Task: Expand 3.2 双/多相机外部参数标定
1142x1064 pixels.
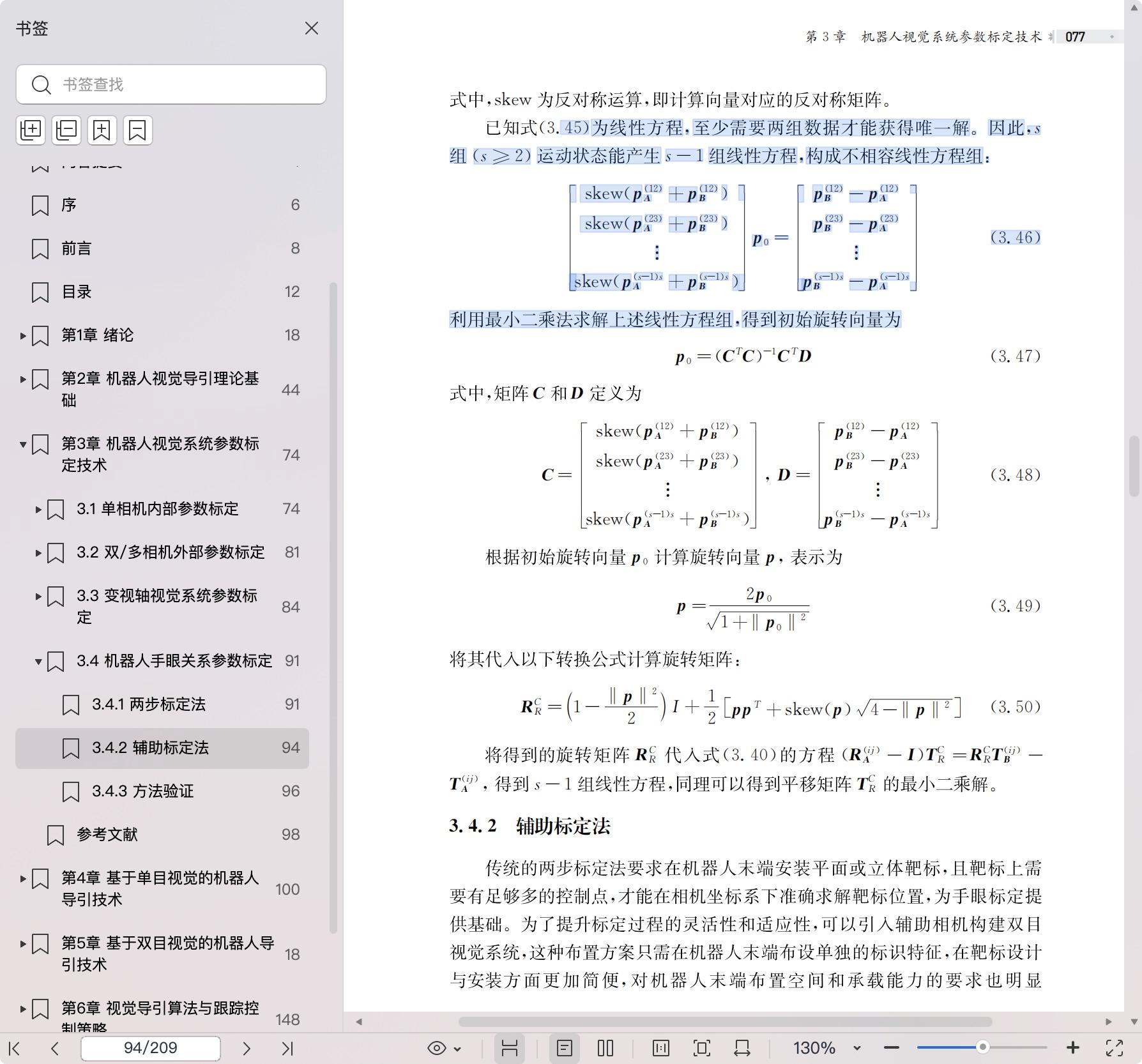Action: pos(38,553)
